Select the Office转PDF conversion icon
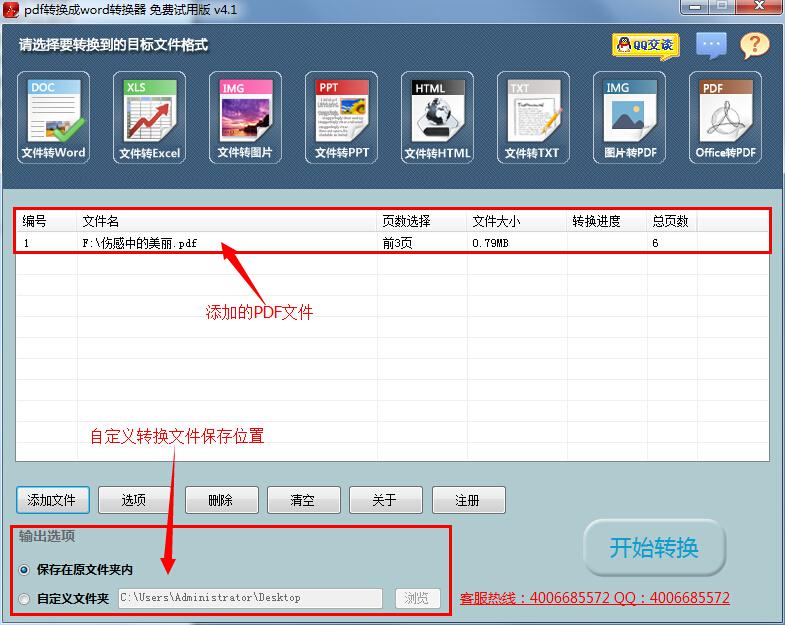The width and height of the screenshot is (785, 625). tap(725, 117)
